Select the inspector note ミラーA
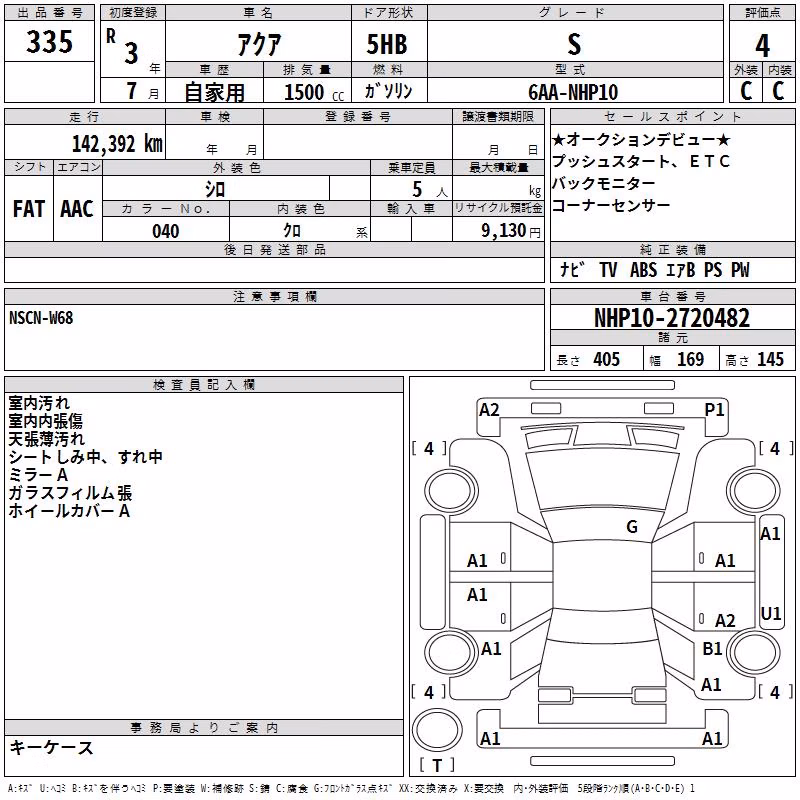The image size is (800, 800). [38, 475]
